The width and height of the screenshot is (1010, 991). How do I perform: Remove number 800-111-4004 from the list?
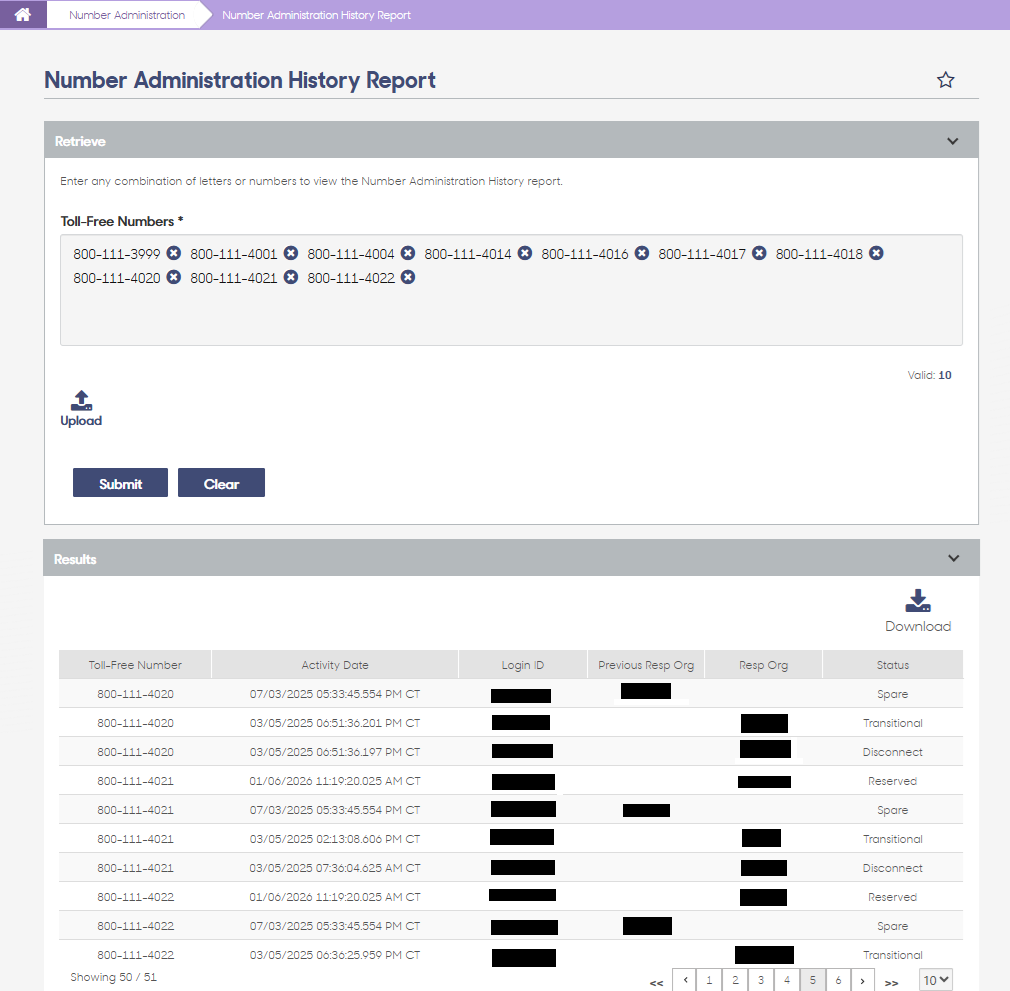tap(408, 253)
